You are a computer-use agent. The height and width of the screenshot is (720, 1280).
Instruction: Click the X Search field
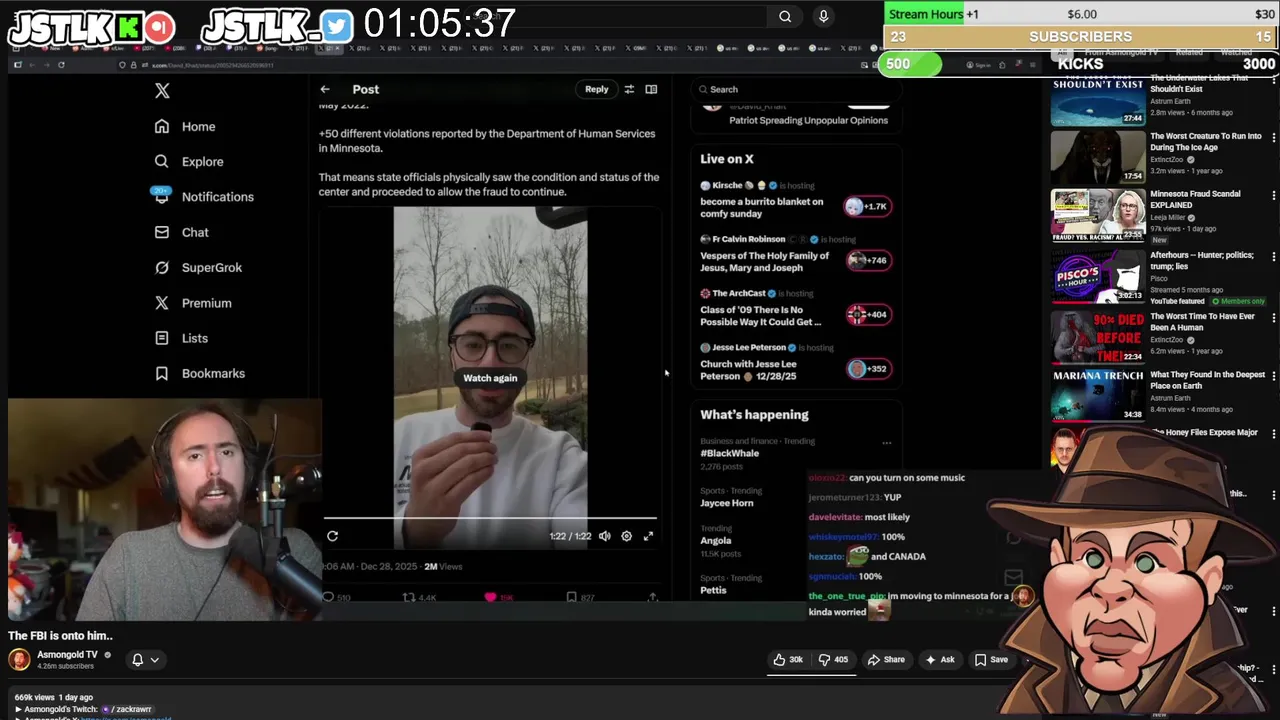(x=796, y=89)
